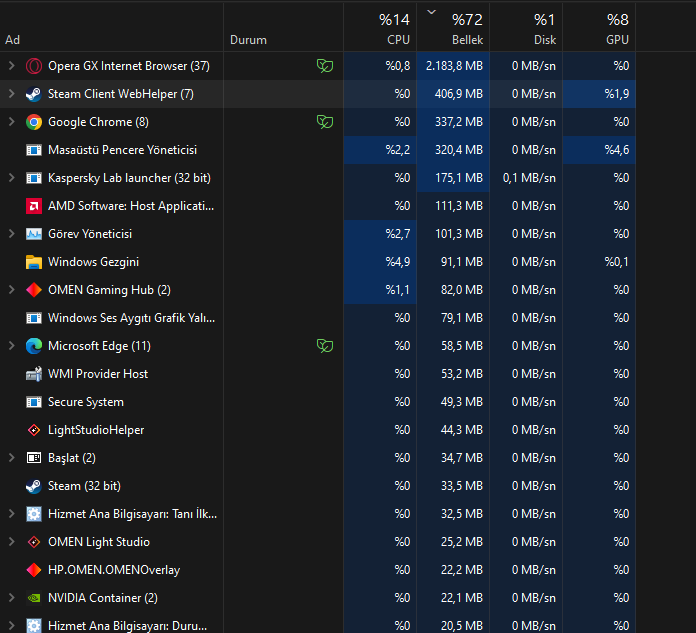Sort by the Durum column header
The height and width of the screenshot is (633, 696).
(x=283, y=27)
